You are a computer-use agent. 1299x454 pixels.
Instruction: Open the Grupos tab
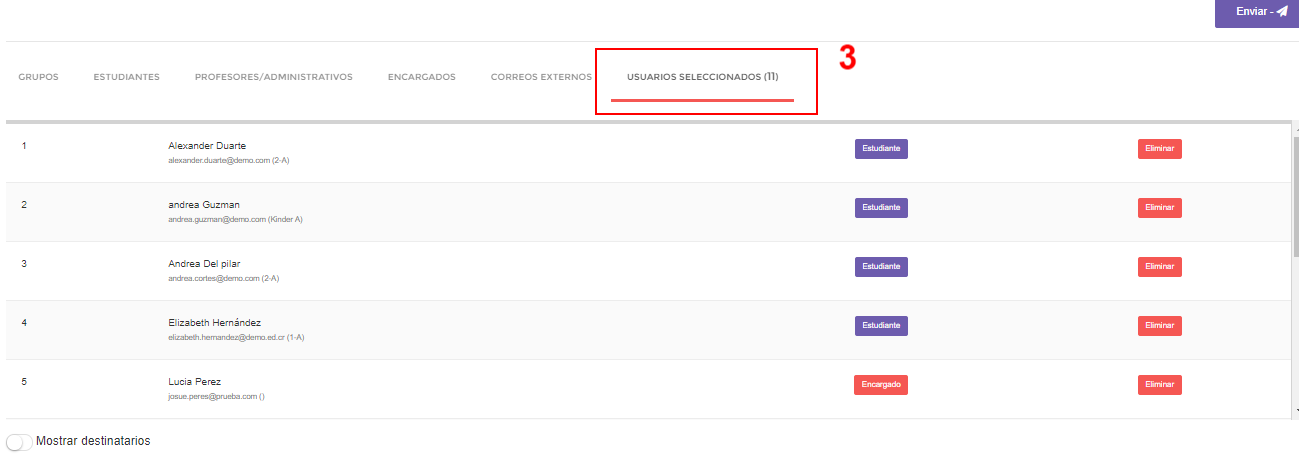pyautogui.click(x=38, y=77)
